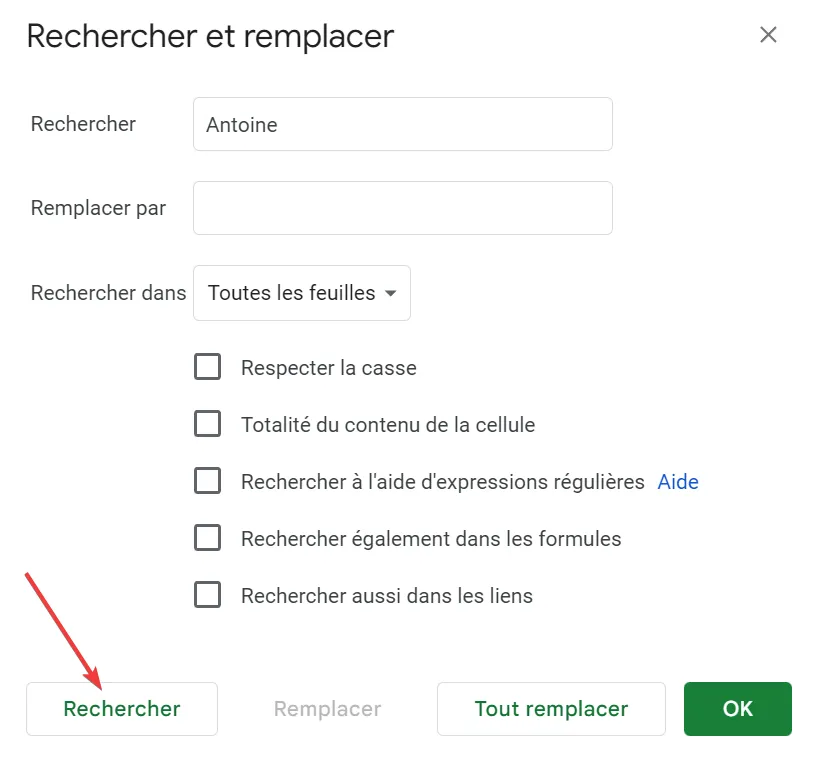Enable "Rechercher aussi dans les liens"
This screenshot has width=814, height=764.
[x=207, y=594]
